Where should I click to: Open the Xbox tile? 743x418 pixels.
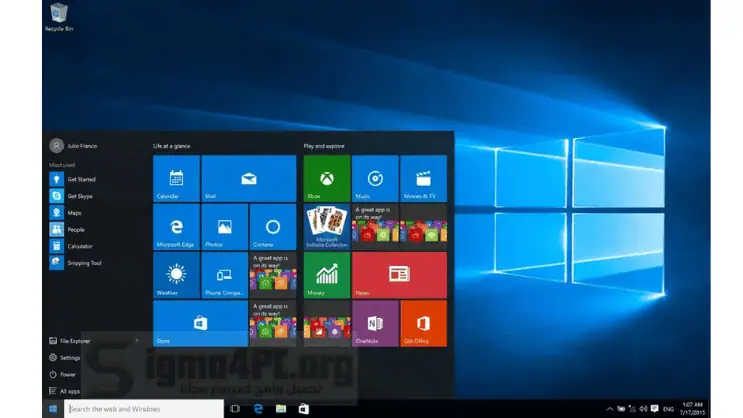pyautogui.click(x=326, y=179)
